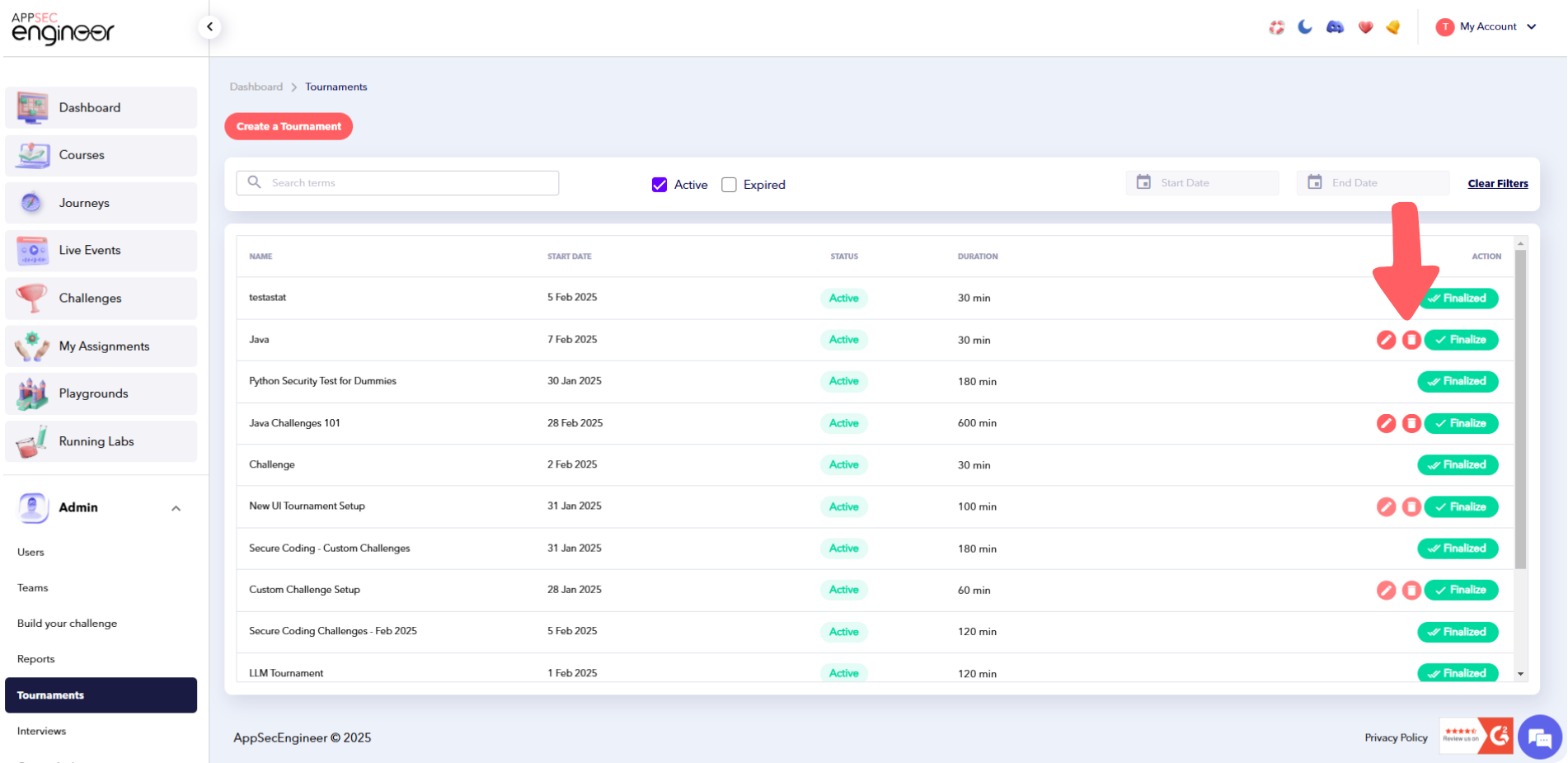Click the Clear Filters link

(1498, 183)
